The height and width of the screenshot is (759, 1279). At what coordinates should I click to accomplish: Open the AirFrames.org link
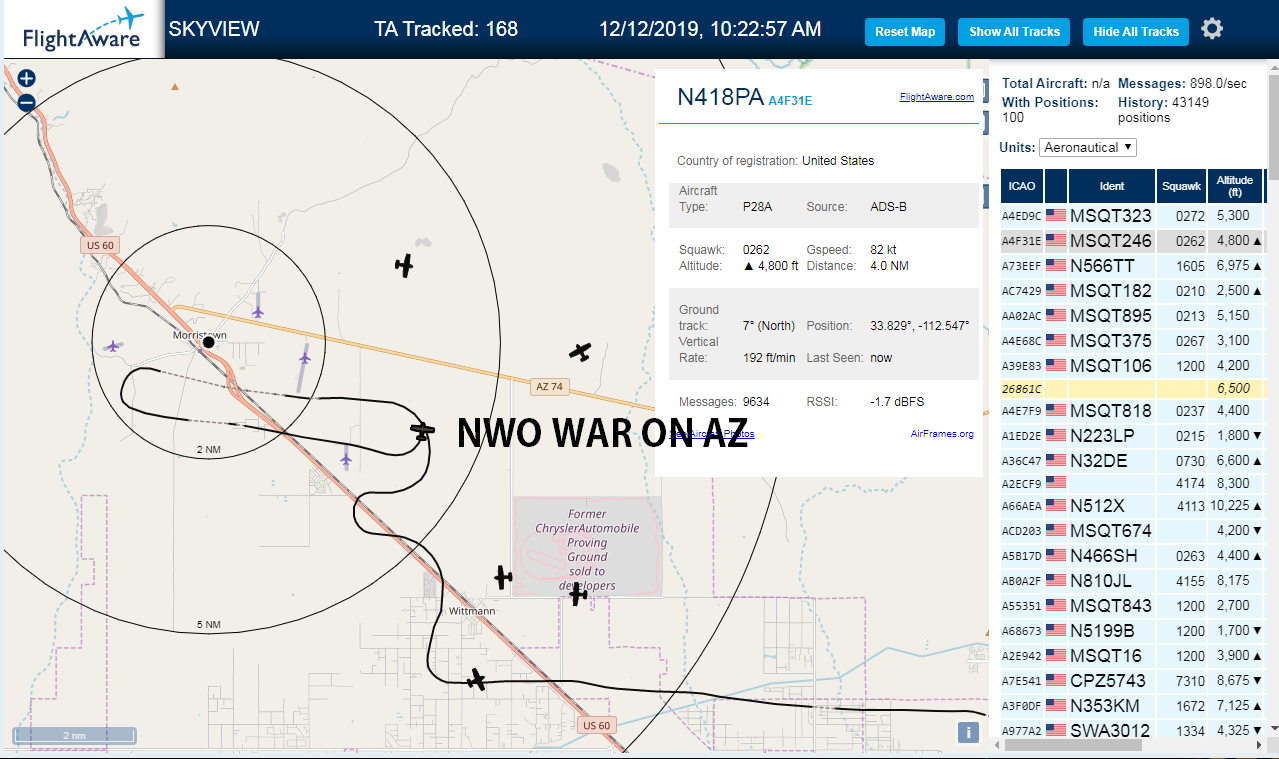[942, 434]
